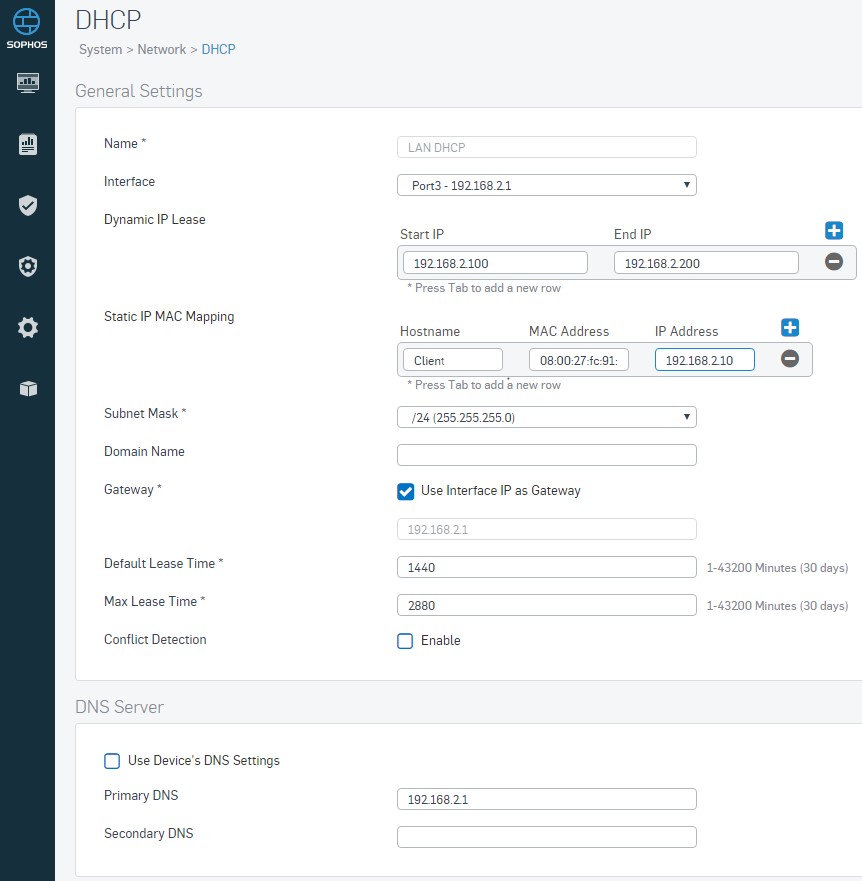The width and height of the screenshot is (862, 881).
Task: Click the General Settings heading
Action: pos(139,91)
